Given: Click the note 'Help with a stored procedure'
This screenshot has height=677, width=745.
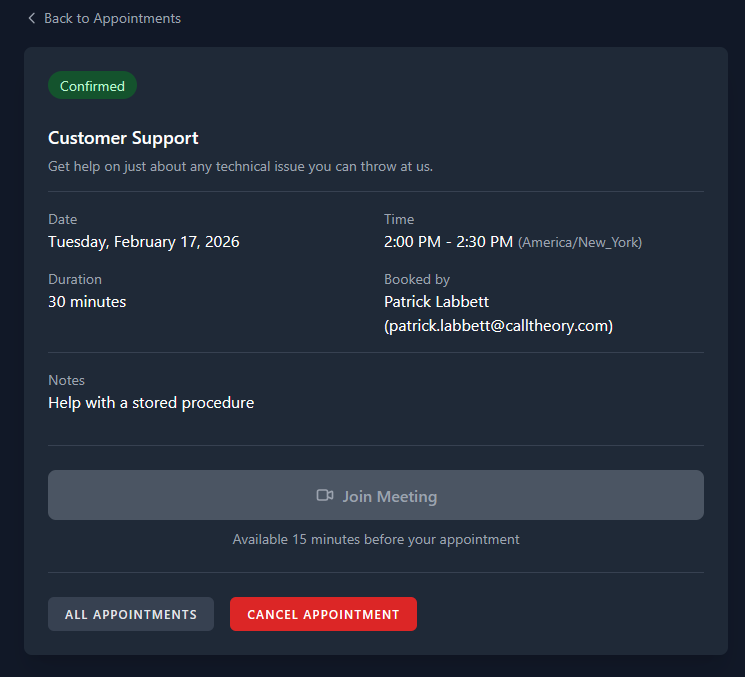Looking at the screenshot, I should [151, 403].
